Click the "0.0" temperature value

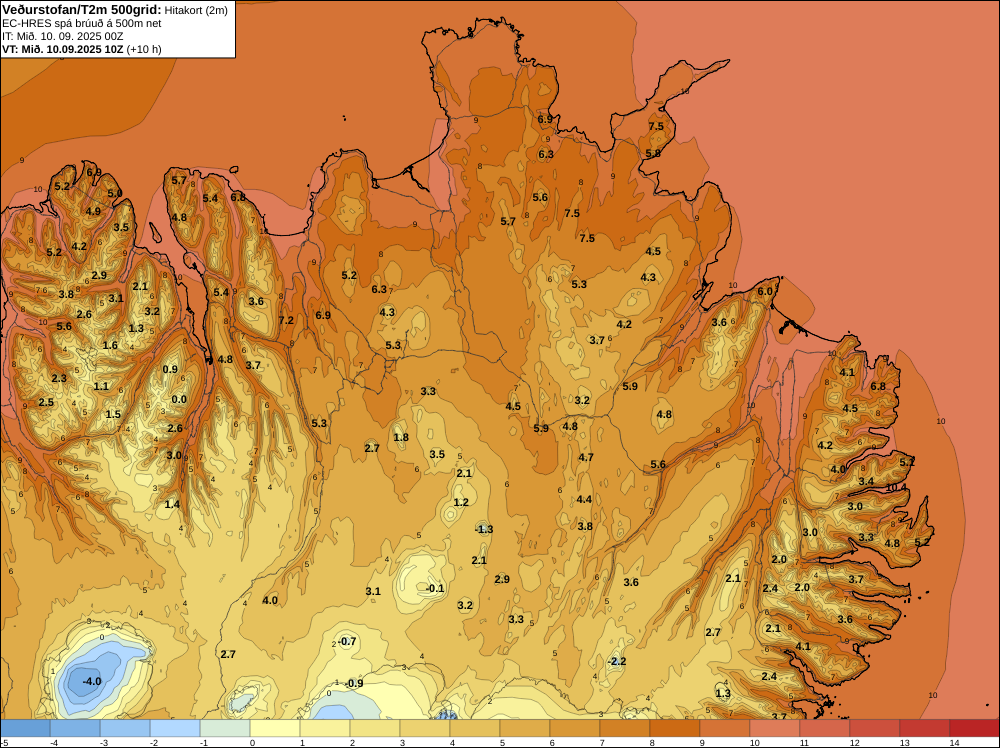pos(179,400)
